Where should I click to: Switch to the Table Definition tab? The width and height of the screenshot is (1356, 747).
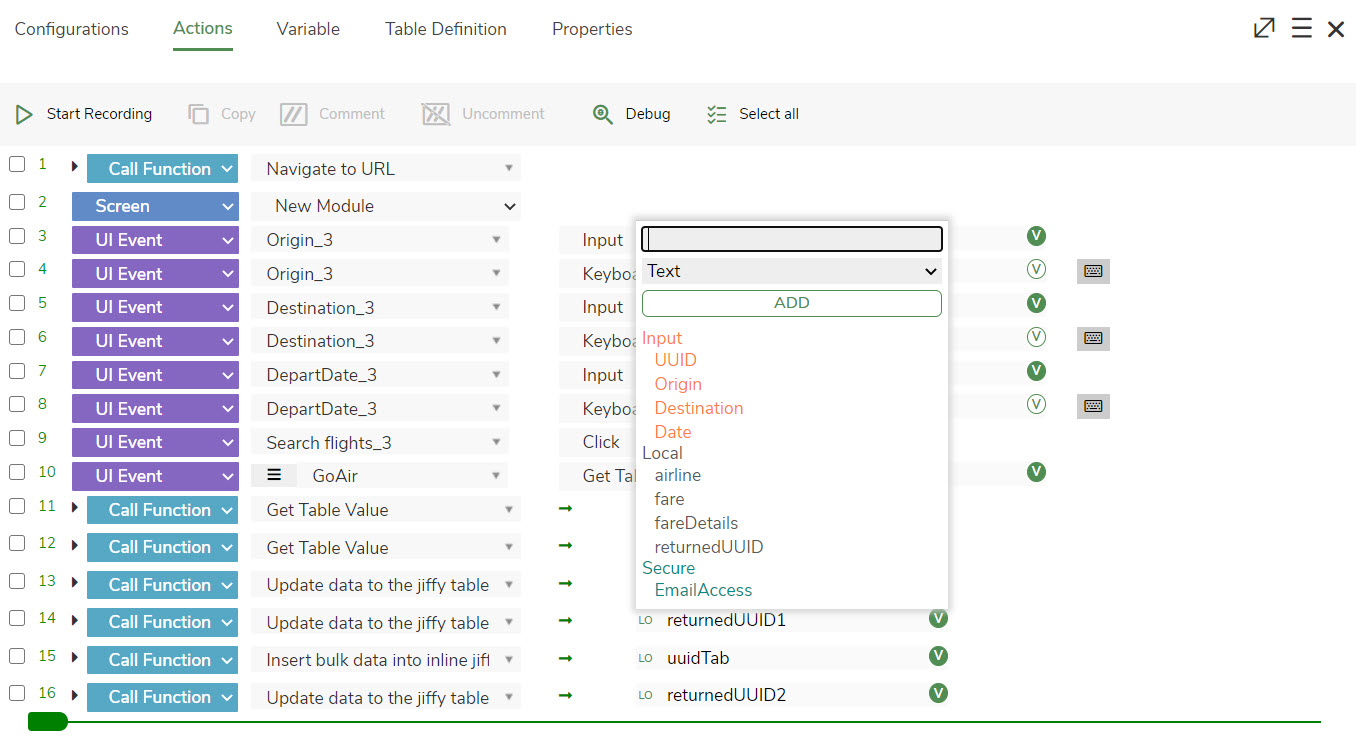tap(445, 29)
